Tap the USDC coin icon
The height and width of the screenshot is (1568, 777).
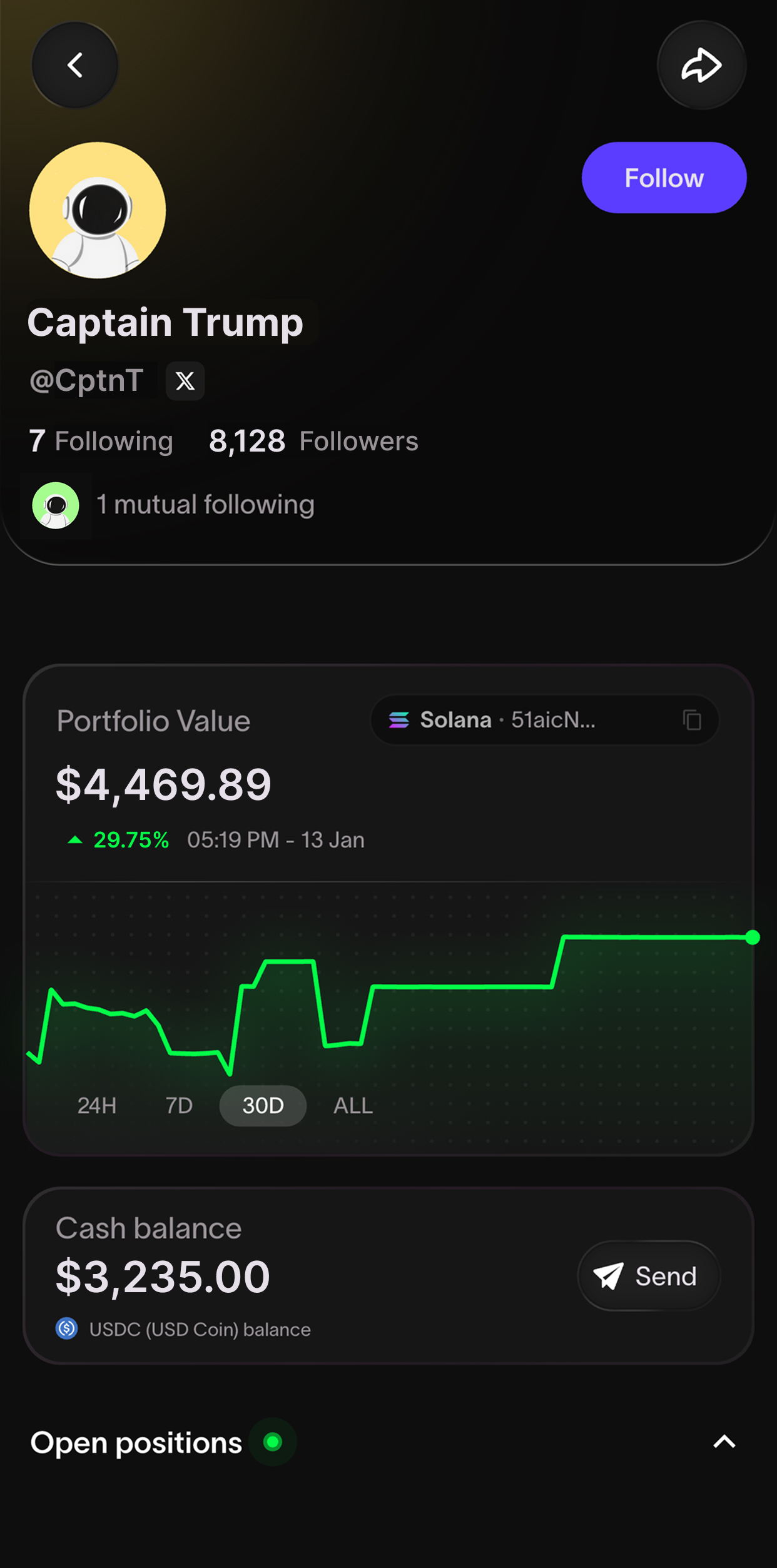(x=67, y=1328)
